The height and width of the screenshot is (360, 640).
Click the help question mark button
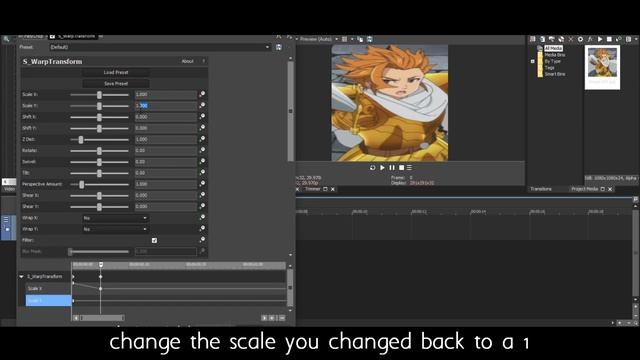pos(204,61)
